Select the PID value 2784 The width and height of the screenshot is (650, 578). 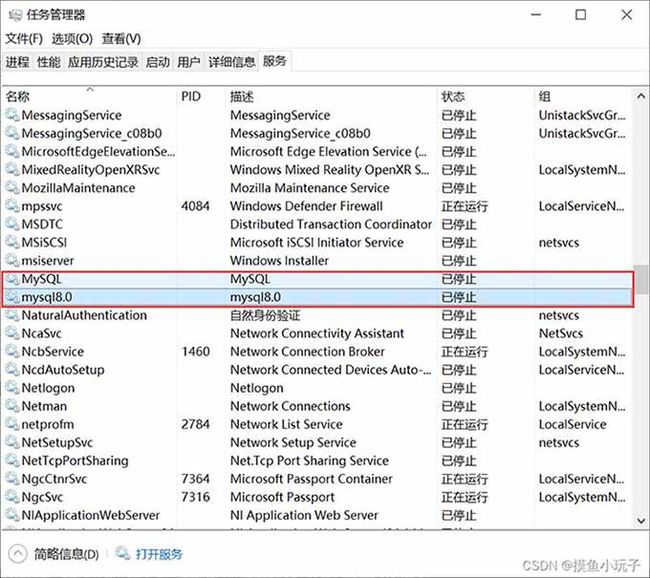coord(195,424)
